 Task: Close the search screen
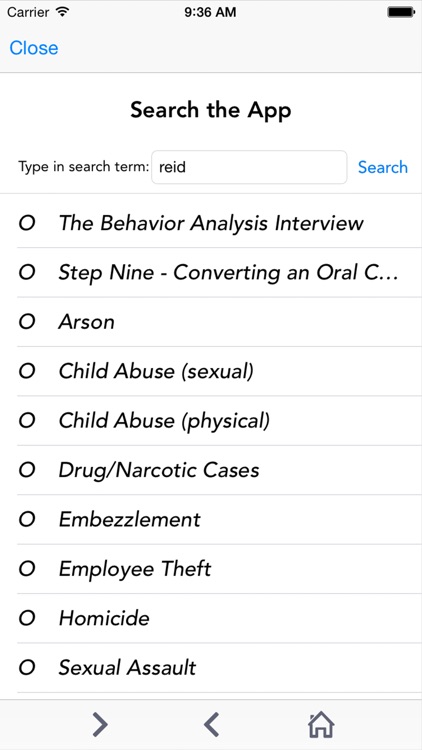tap(33, 48)
